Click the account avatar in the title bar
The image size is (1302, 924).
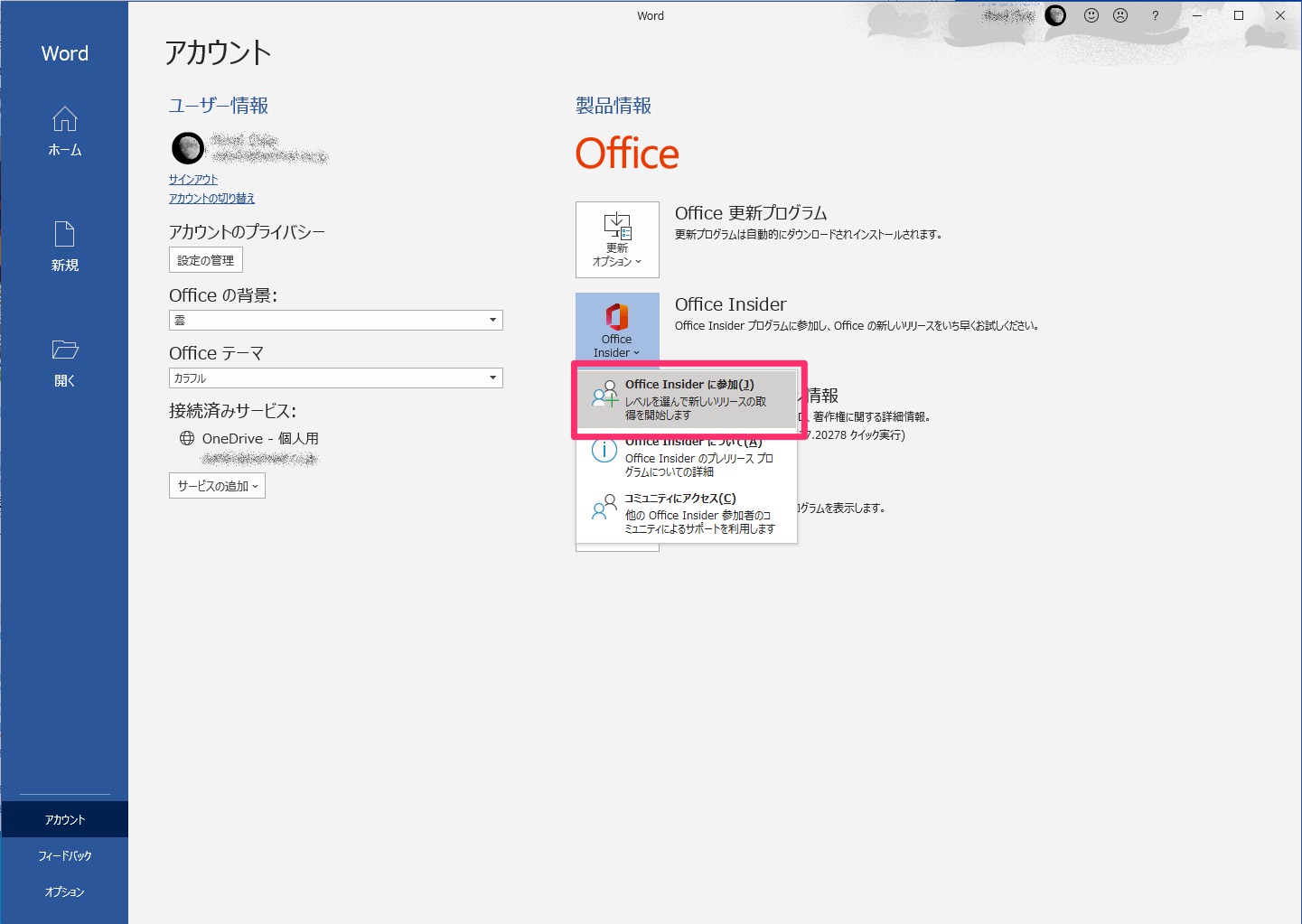point(1055,15)
